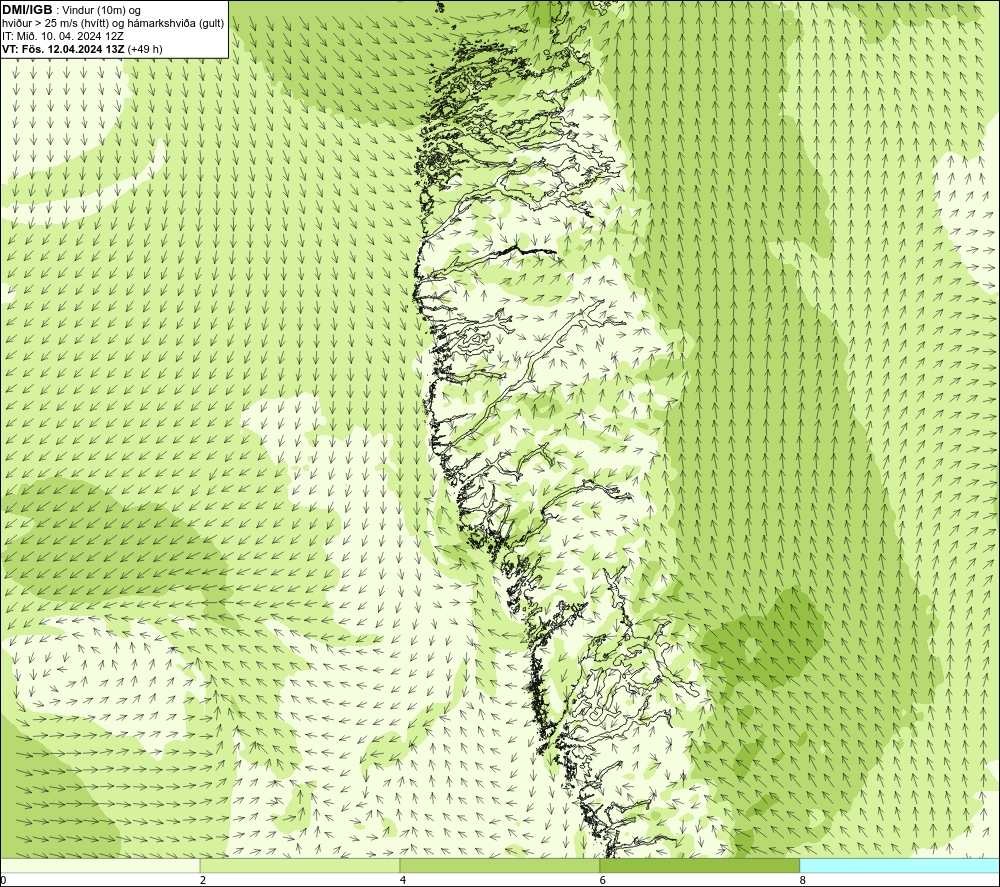Click the '(+49 h)' forecast offset text
Screen dimensions: 1000x887
click(145, 49)
